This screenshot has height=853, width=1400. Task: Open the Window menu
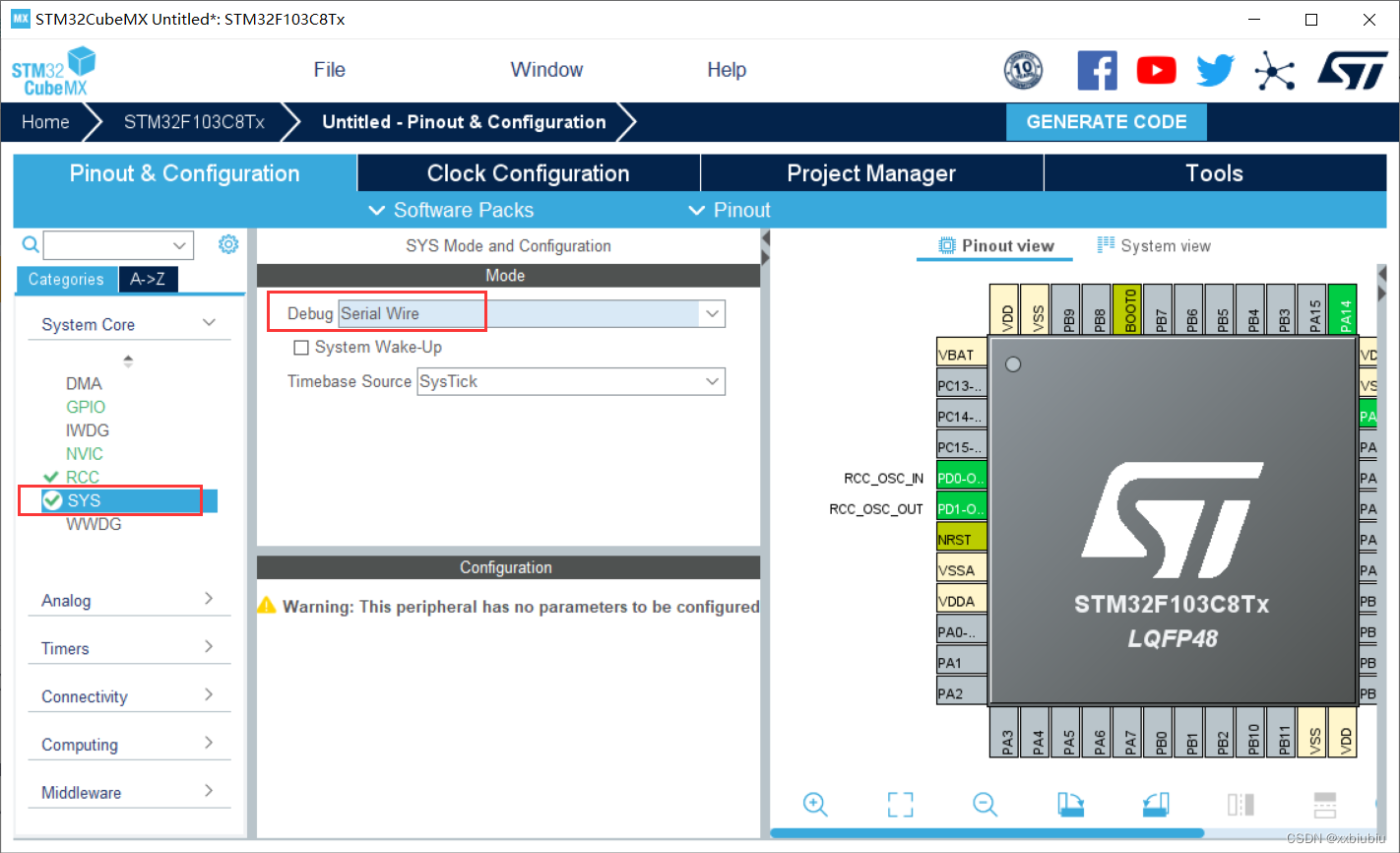(x=546, y=70)
